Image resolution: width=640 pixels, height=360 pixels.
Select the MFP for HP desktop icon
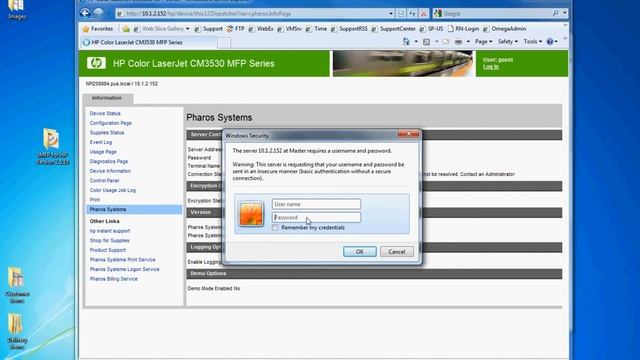52,146
